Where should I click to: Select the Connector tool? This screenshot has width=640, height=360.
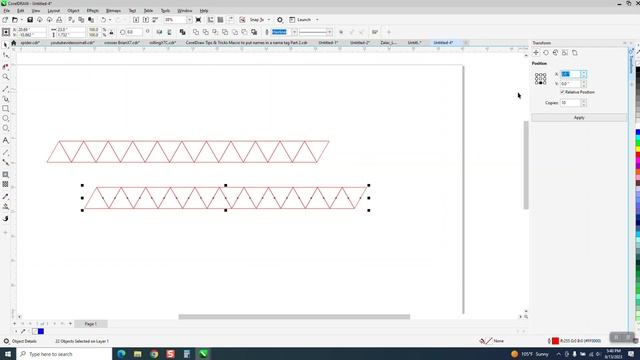[x=5, y=162]
